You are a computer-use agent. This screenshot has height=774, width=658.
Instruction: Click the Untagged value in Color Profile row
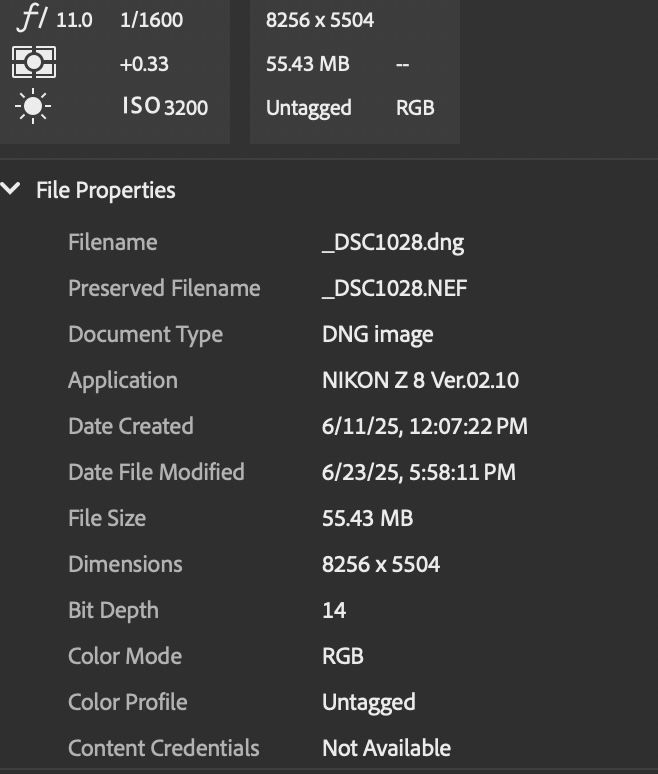coord(368,702)
